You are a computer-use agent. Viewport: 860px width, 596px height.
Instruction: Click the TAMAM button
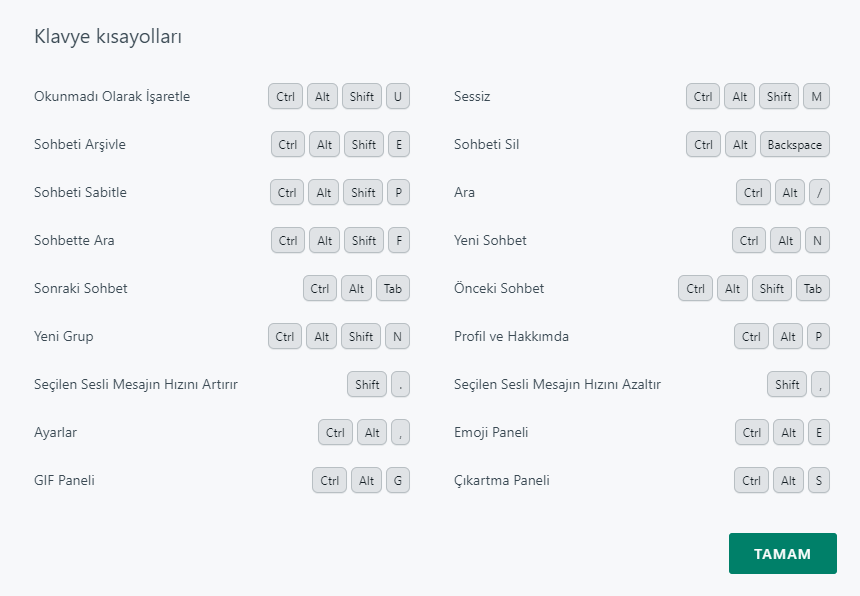[x=782, y=554]
